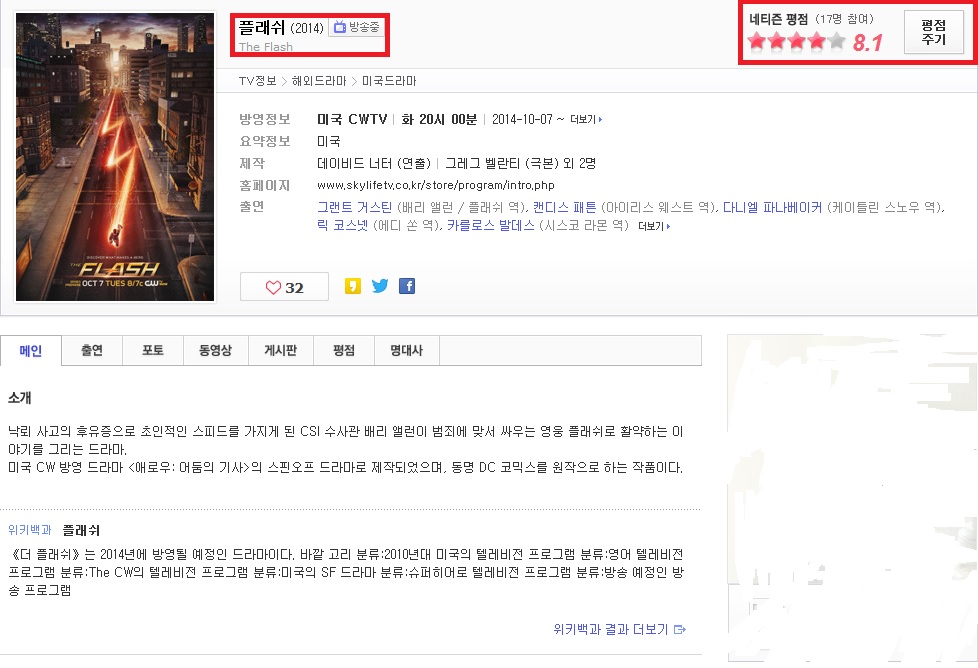Visit the skylifetv homepage URL
Image resolution: width=978 pixels, height=668 pixels.
click(435, 185)
